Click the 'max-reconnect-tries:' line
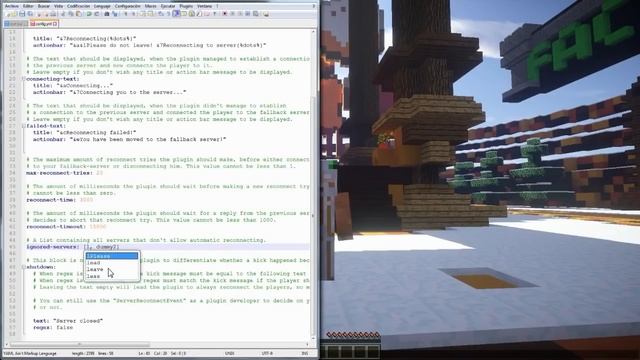The width and height of the screenshot is (640, 360). point(64,173)
